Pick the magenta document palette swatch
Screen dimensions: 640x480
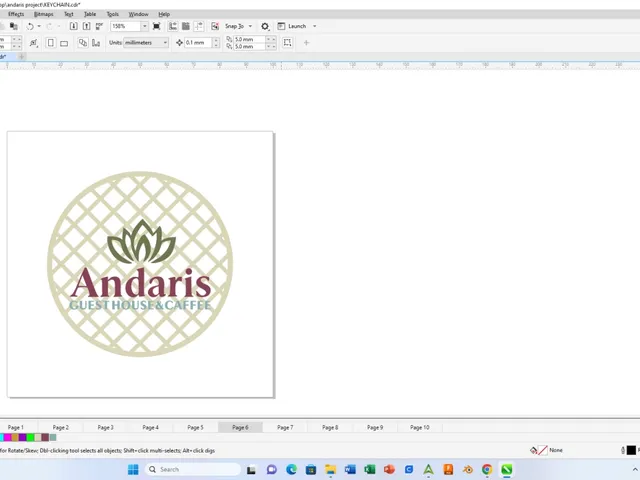[7, 438]
